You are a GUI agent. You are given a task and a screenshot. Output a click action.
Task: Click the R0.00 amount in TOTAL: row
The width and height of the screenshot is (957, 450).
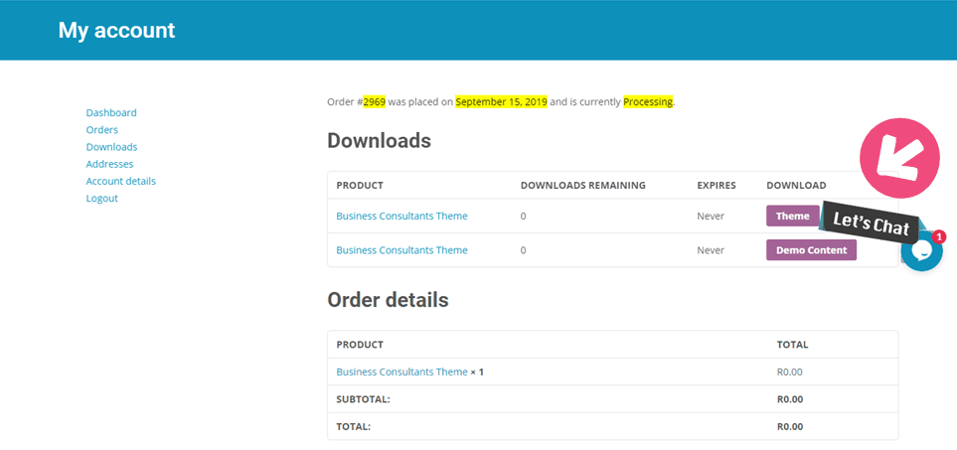pos(790,426)
